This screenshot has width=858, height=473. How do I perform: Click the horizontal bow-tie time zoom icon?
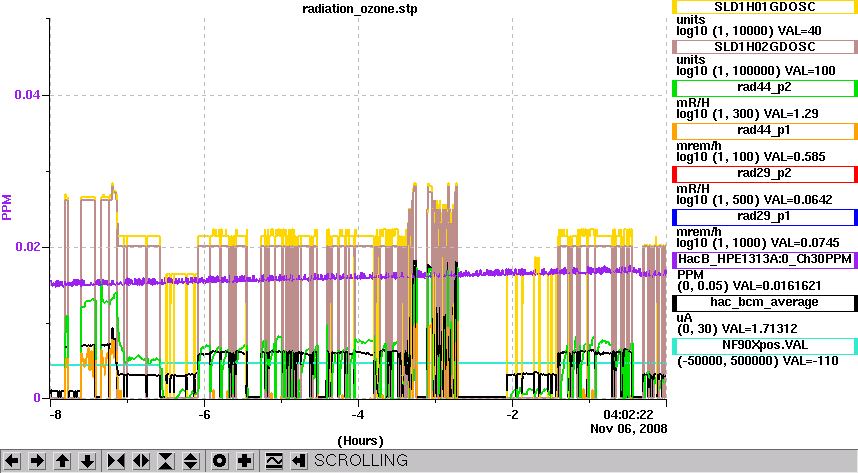pyautogui.click(x=116, y=461)
